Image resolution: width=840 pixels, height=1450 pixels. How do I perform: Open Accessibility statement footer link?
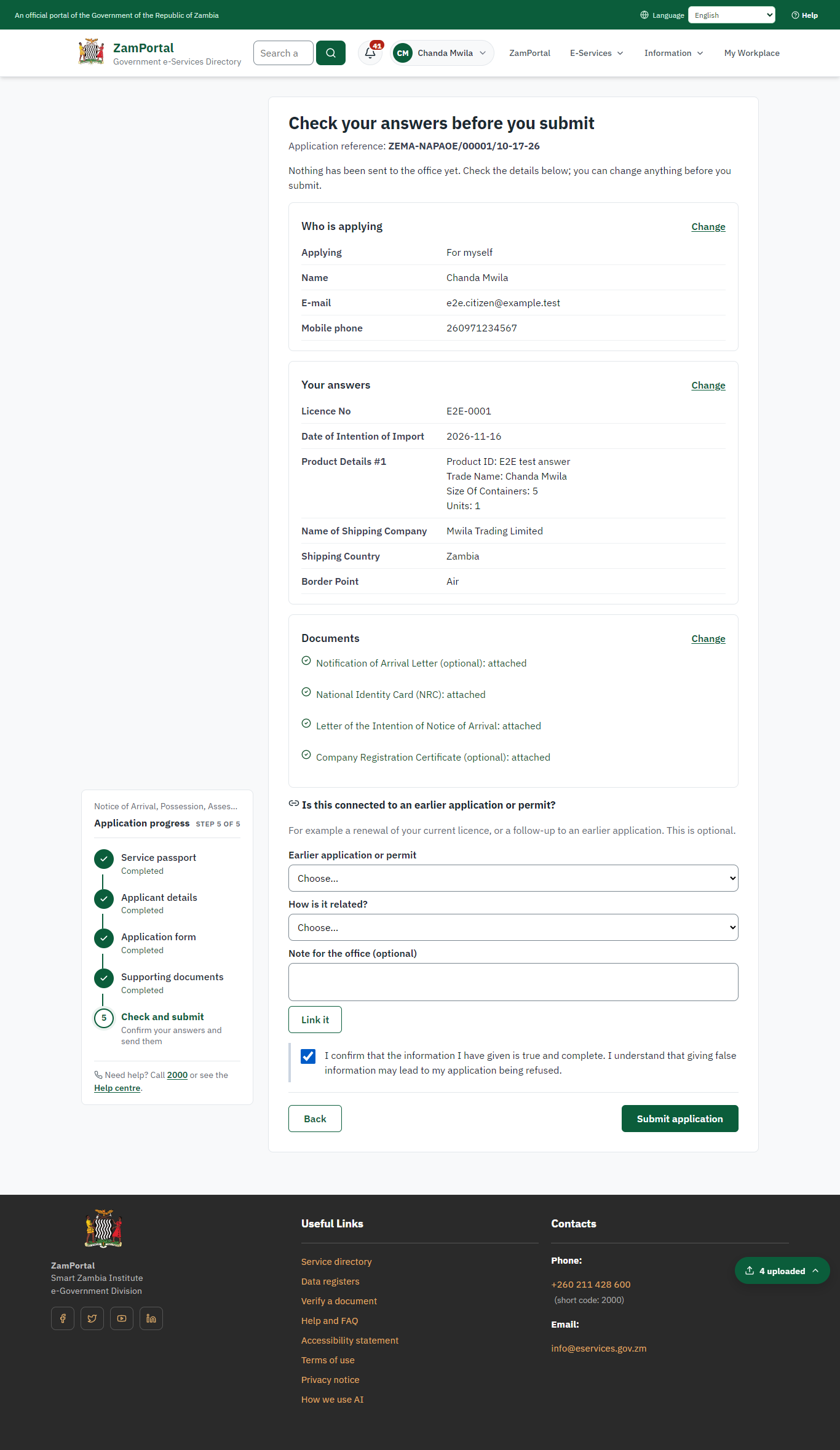(350, 1341)
